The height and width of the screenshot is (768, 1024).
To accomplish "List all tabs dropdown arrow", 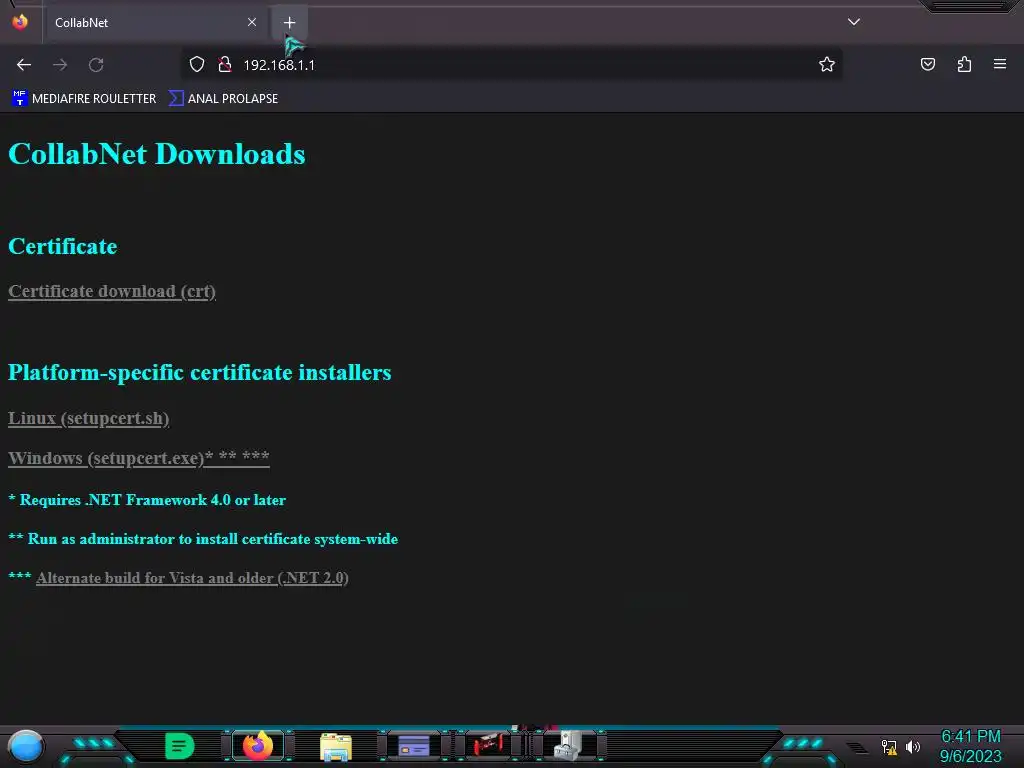I will point(854,22).
